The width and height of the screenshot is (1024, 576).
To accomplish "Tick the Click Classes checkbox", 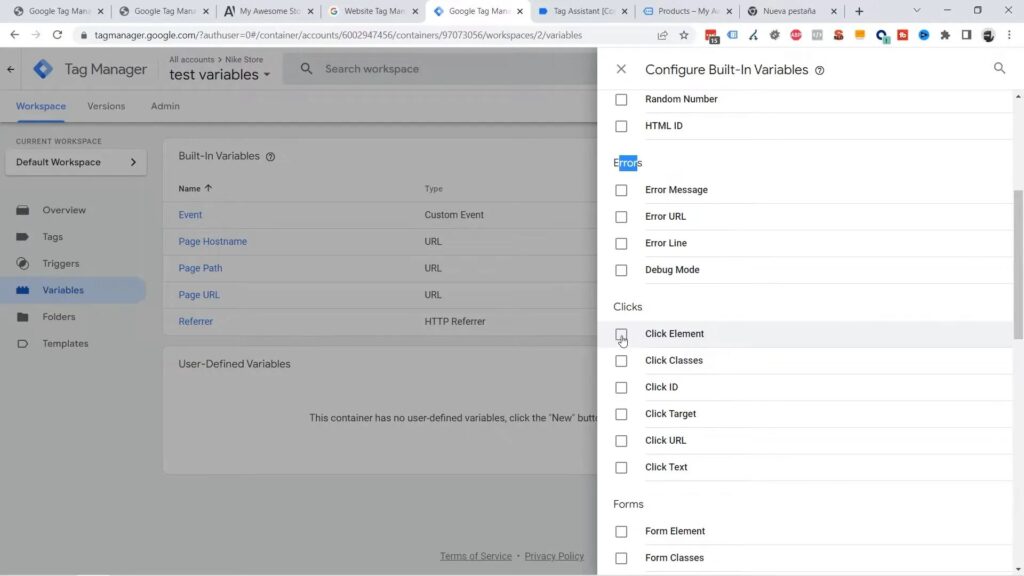I will tap(621, 360).
